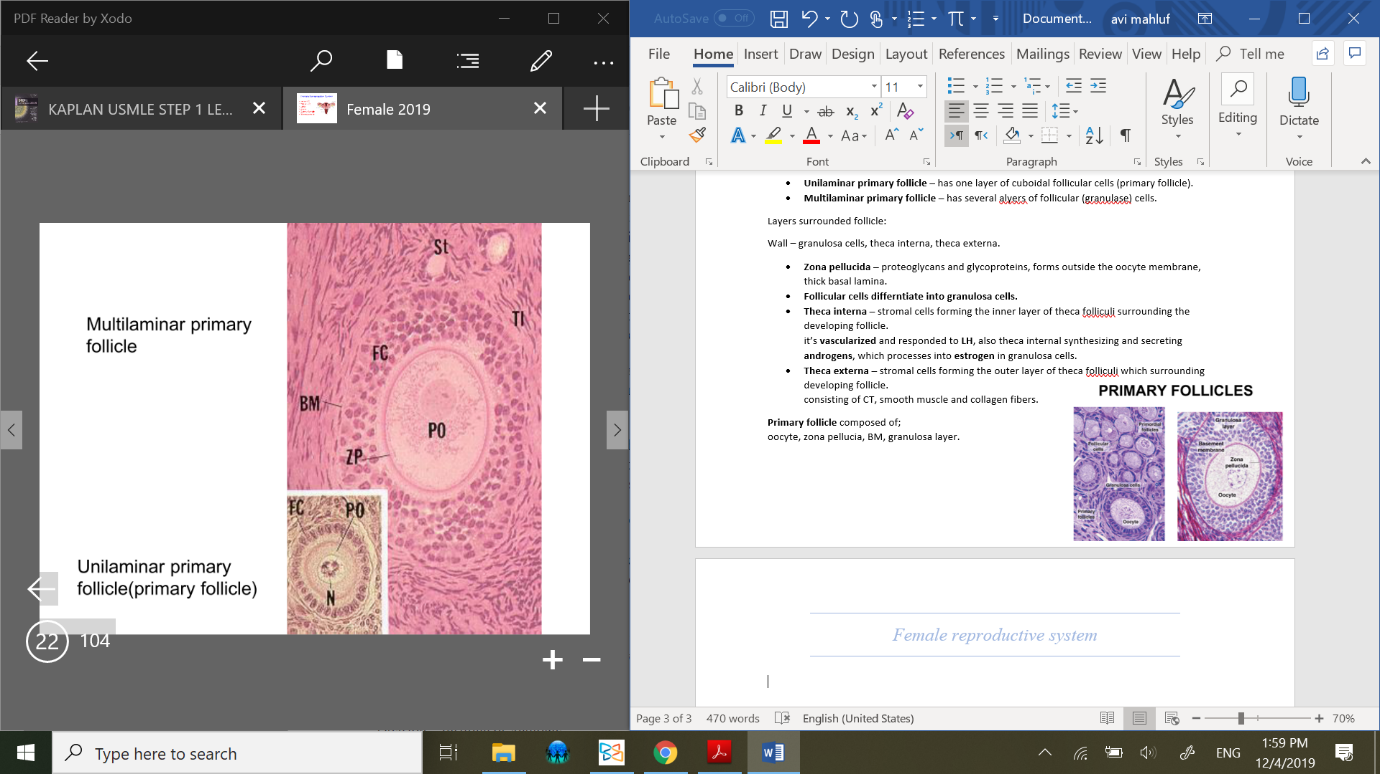Select the pencil annotate tool in Xodo
This screenshot has width=1380, height=774.
coord(541,61)
